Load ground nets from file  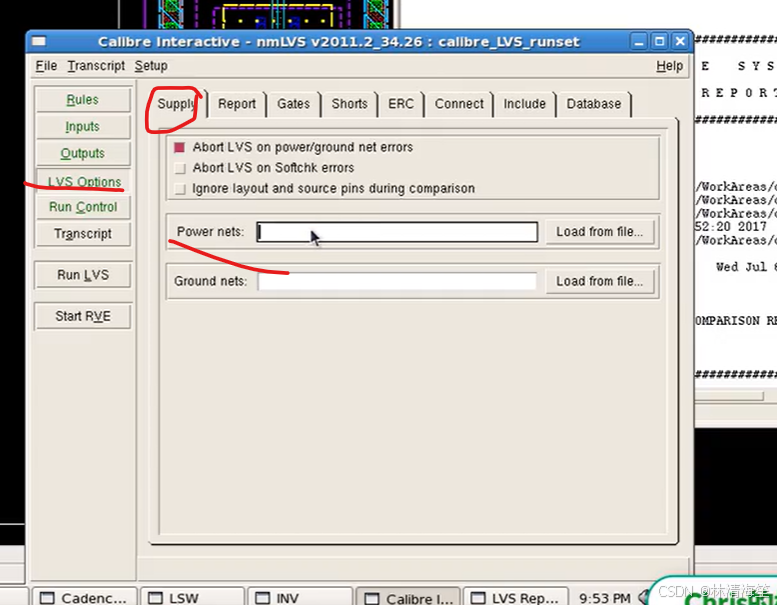tap(599, 281)
